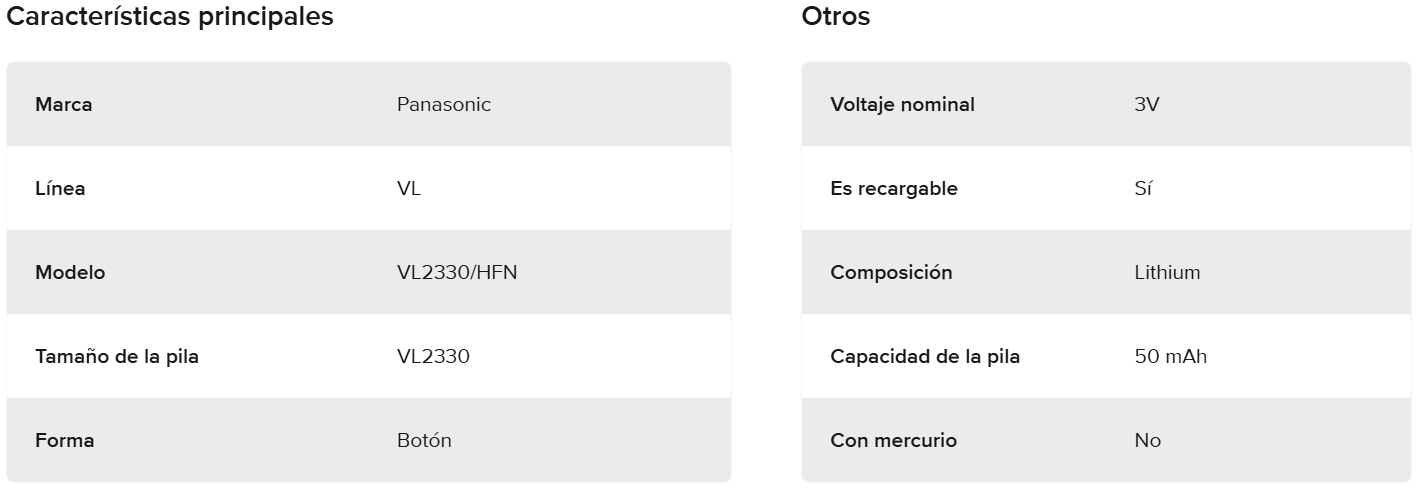Click the "Panasonic" brand value
Screen dimensions: 1418x497
click(x=444, y=104)
